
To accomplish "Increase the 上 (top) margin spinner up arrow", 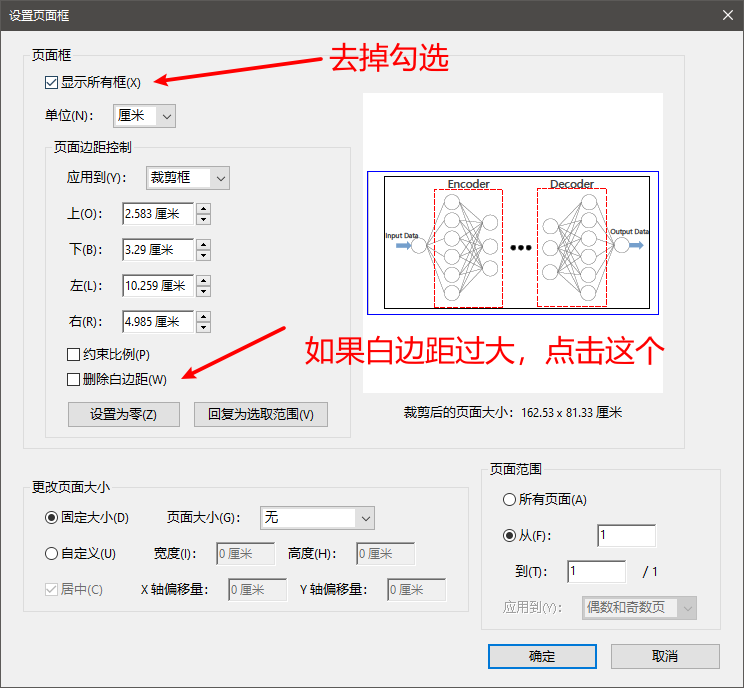I will point(203,208).
